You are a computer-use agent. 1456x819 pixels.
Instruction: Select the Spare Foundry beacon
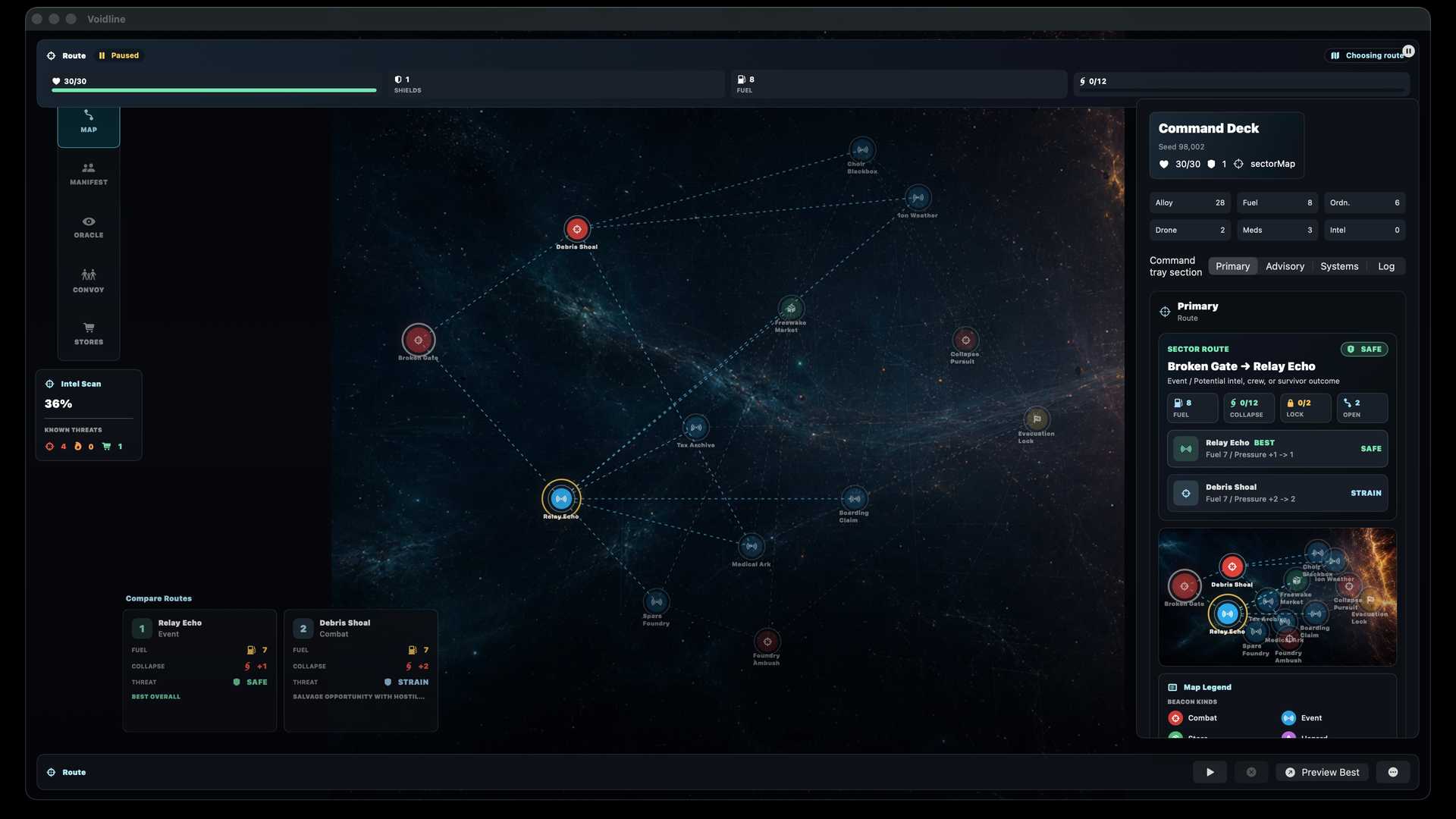(x=656, y=601)
